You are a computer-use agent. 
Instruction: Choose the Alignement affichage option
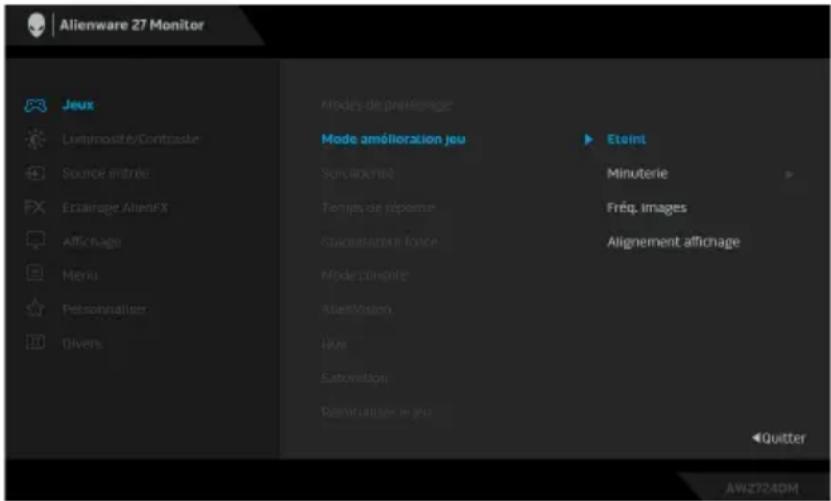pos(673,242)
